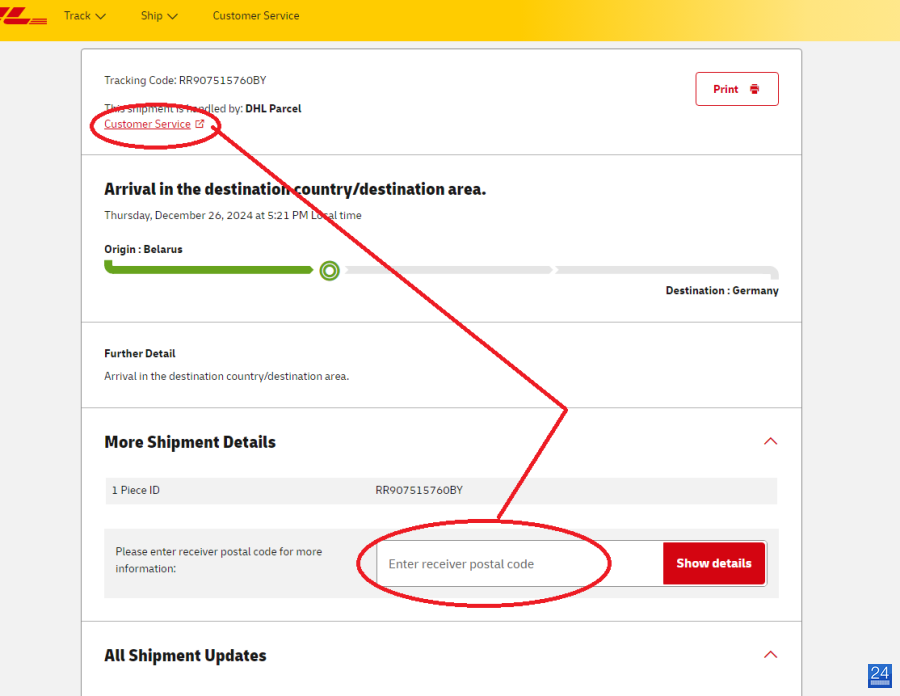
Task: Click the arrival status headline
Action: pos(295,189)
